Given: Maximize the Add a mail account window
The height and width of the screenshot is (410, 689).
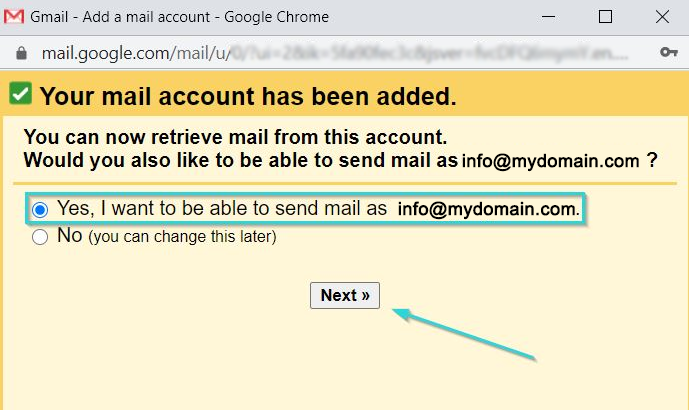Looking at the screenshot, I should (x=605, y=17).
